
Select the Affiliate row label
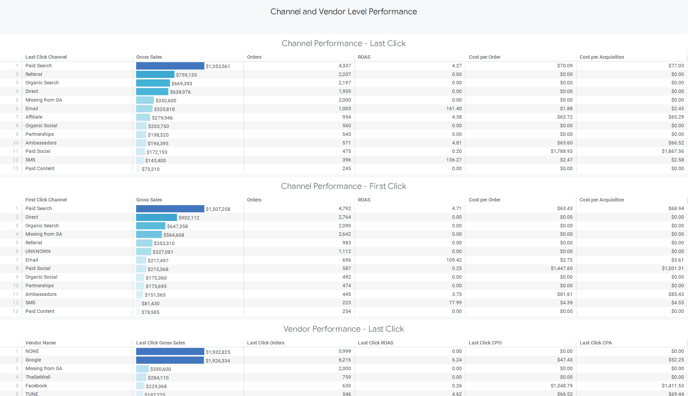pyautogui.click(x=34, y=117)
